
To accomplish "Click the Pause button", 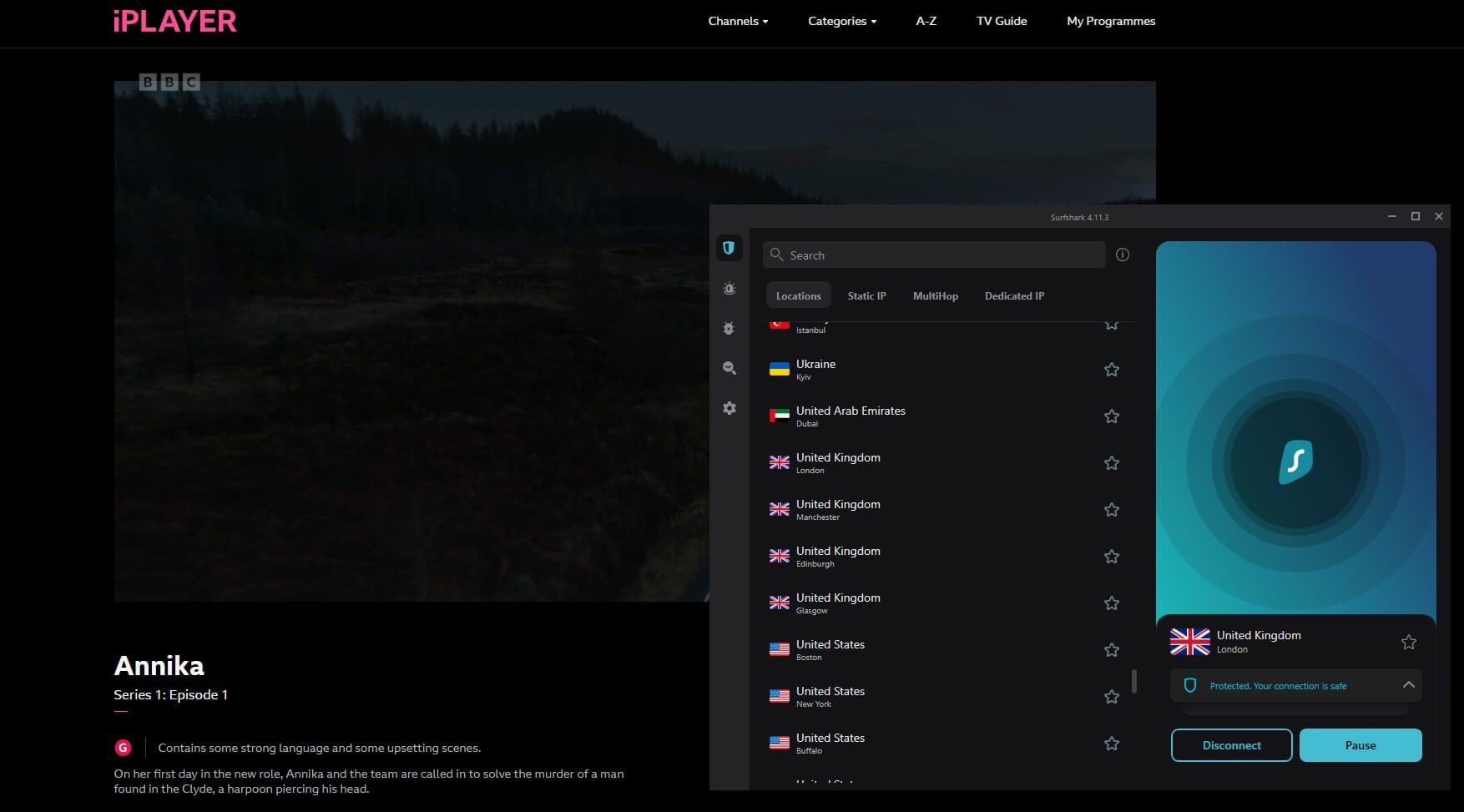I will (x=1361, y=745).
